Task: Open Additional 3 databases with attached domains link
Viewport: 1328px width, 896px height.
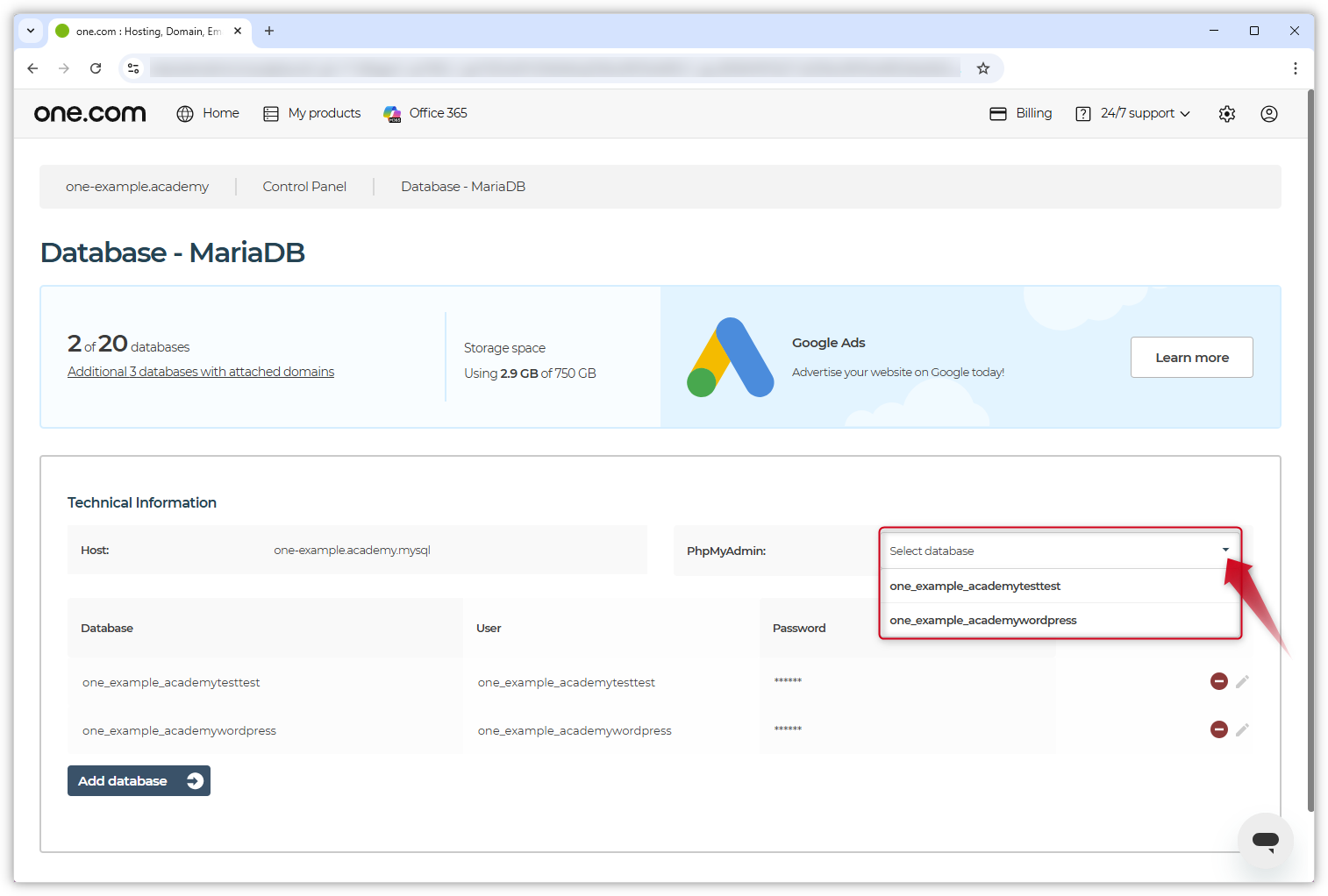Action: 201,371
